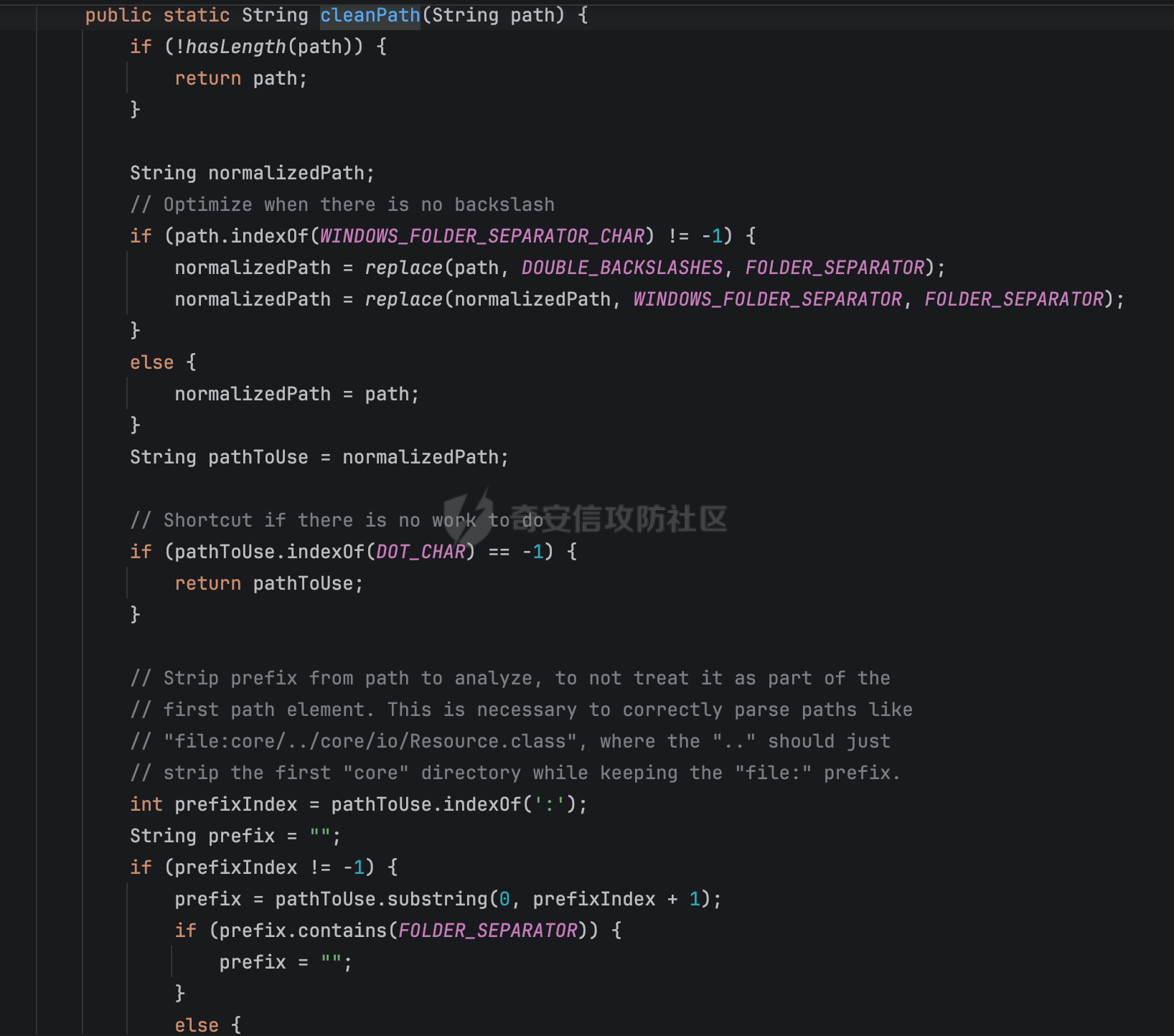Viewport: 1174px width, 1036px height.
Task: Click the 'if (prefixIndex != -1)' line
Action: pyautogui.click(x=263, y=867)
